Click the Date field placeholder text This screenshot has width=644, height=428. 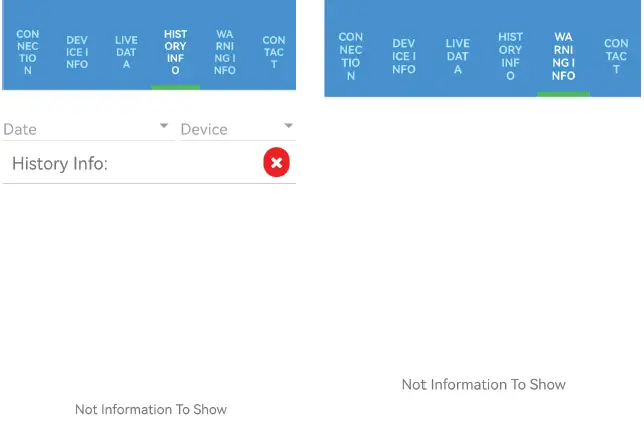tap(20, 129)
